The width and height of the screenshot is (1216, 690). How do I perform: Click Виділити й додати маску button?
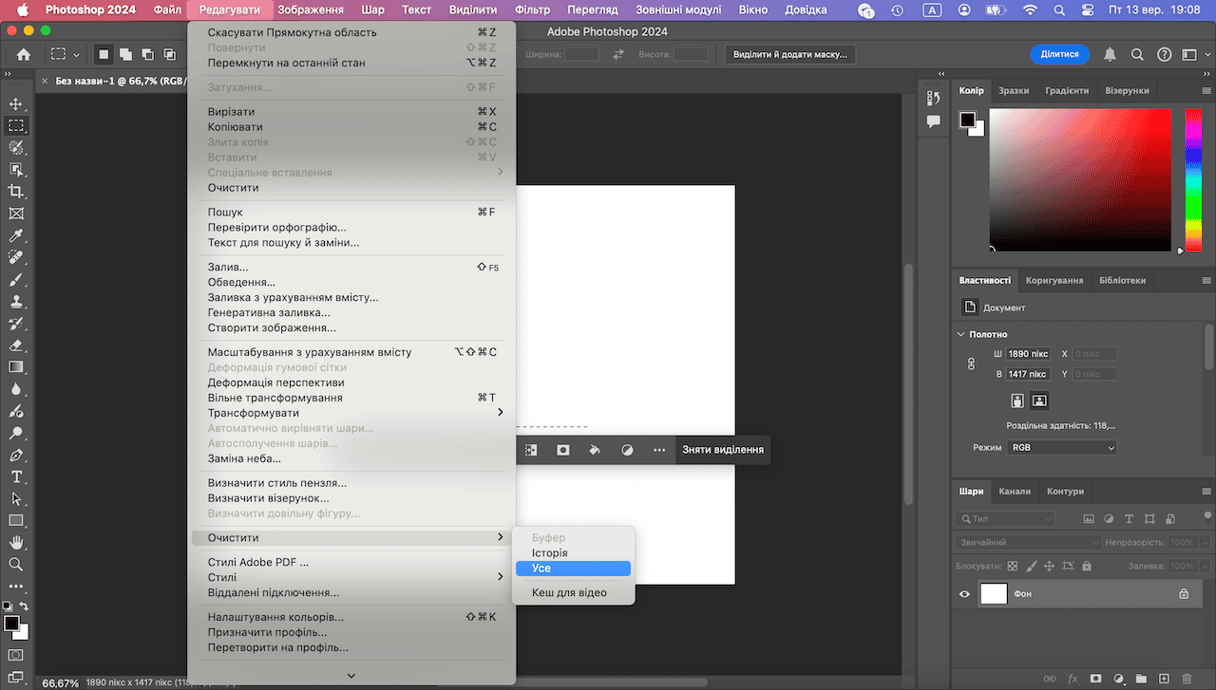tap(790, 54)
